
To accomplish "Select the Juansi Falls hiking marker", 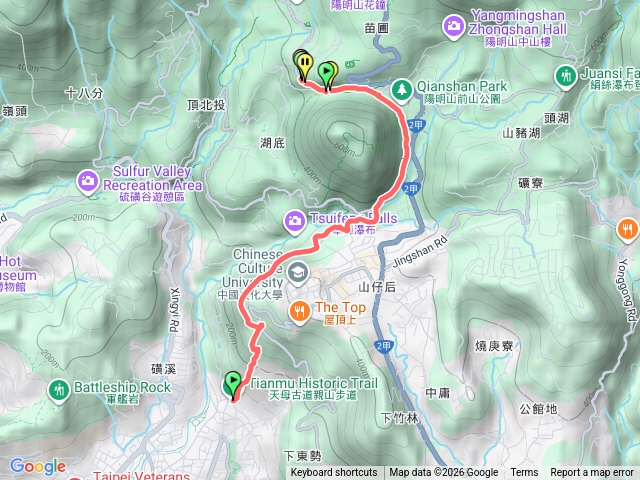I will pos(566,77).
